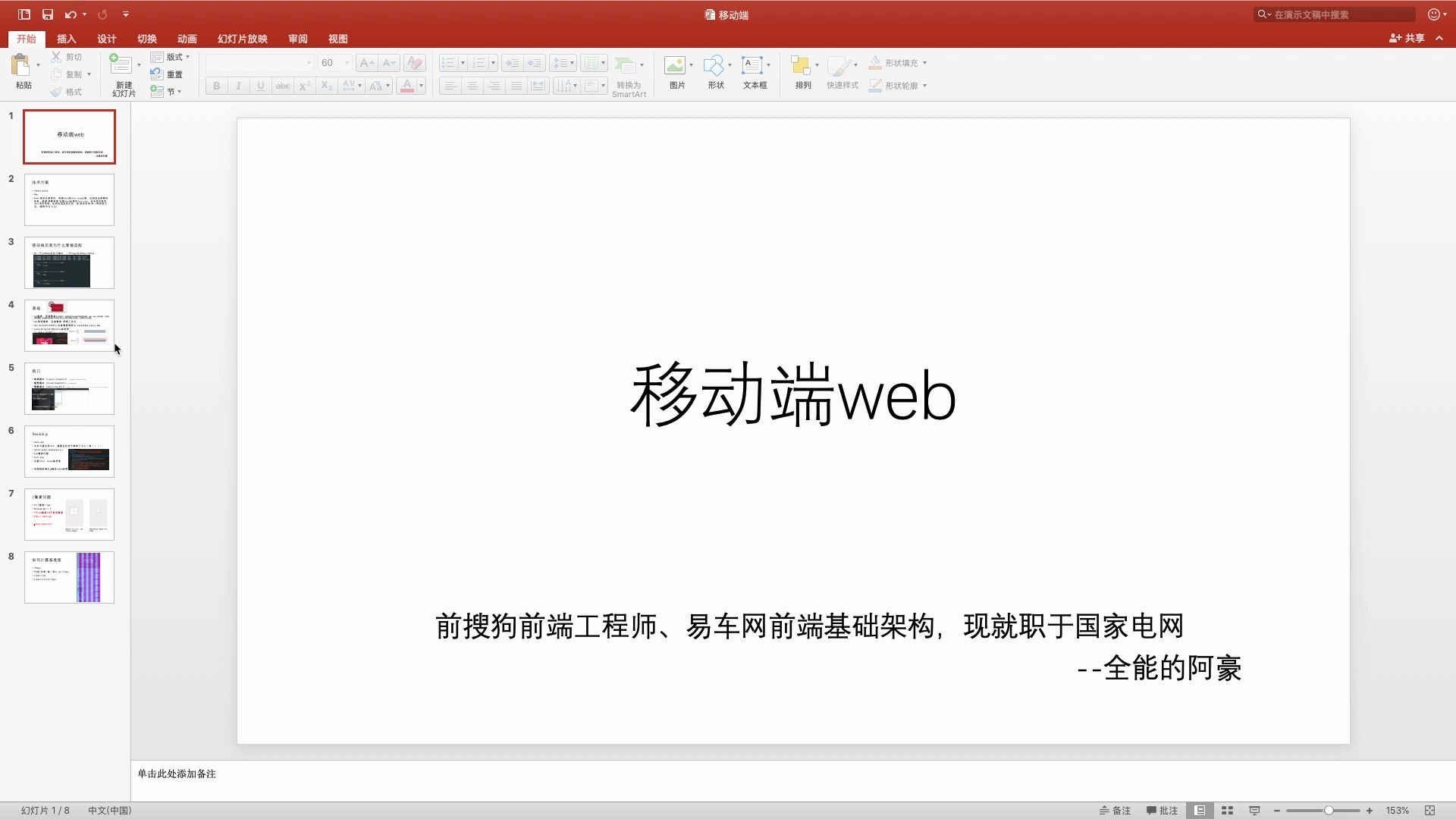Open Quick Styles (快速样式)

coord(839,65)
